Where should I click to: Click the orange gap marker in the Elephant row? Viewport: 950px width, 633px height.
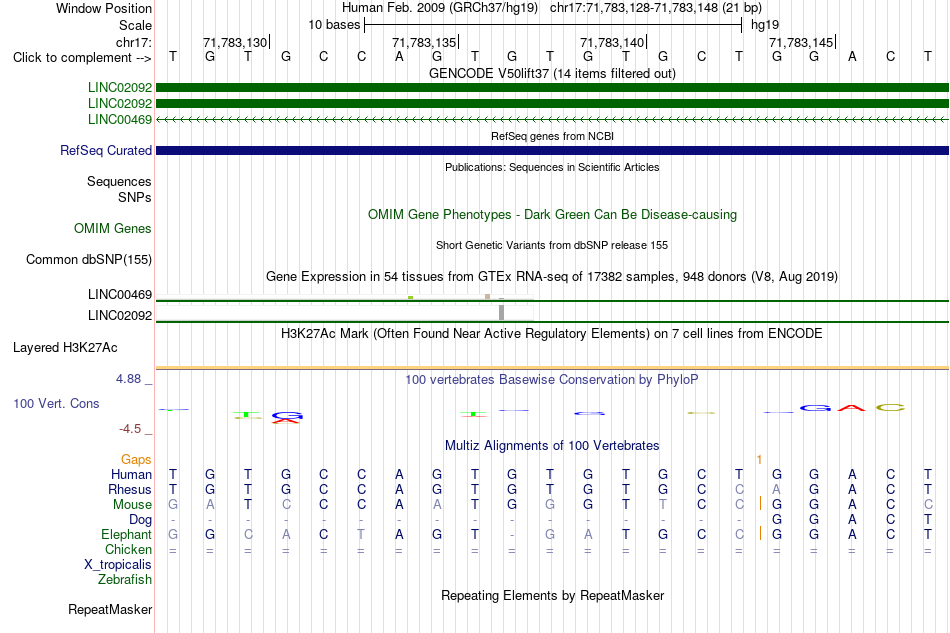coord(760,533)
